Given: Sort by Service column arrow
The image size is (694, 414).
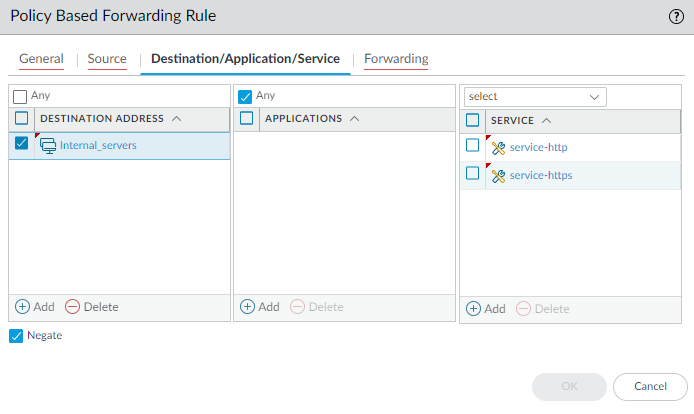Looking at the screenshot, I should coord(547,120).
